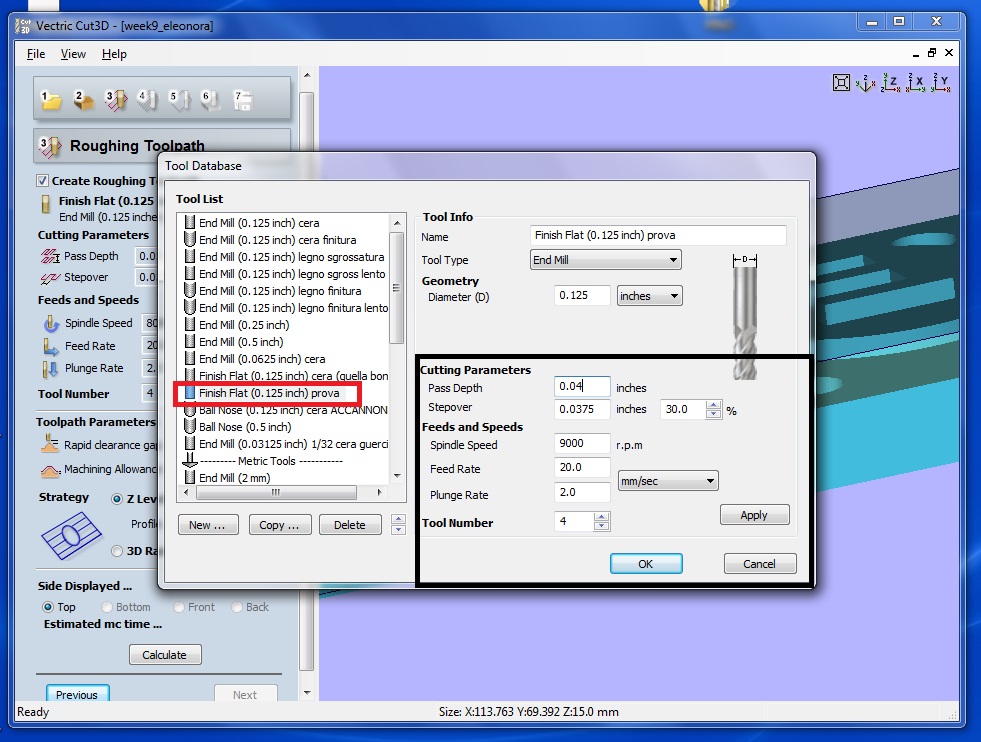Screen dimensions: 981x742
Task: Select End Mill (2 mm) tool
Action: pyautogui.click(x=235, y=477)
